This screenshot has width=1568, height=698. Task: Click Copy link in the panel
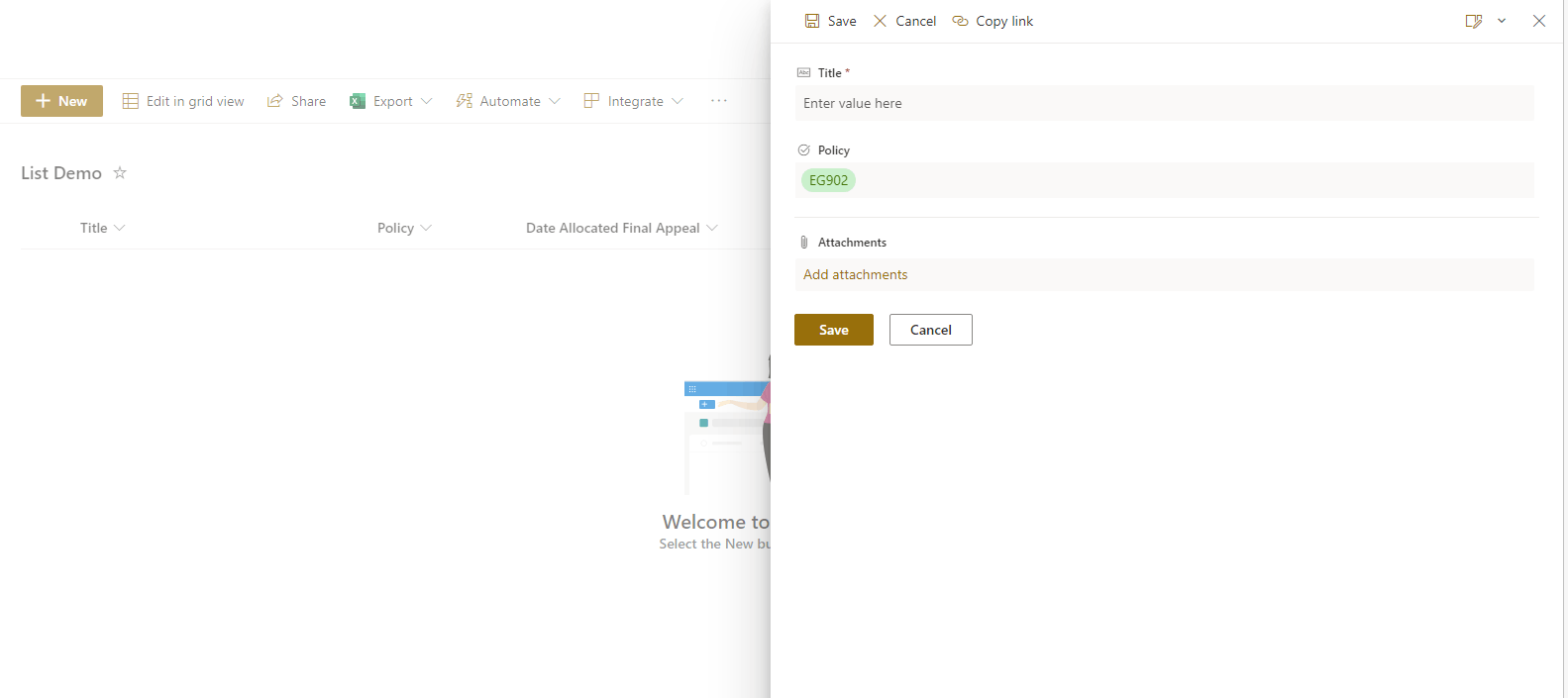(x=993, y=21)
